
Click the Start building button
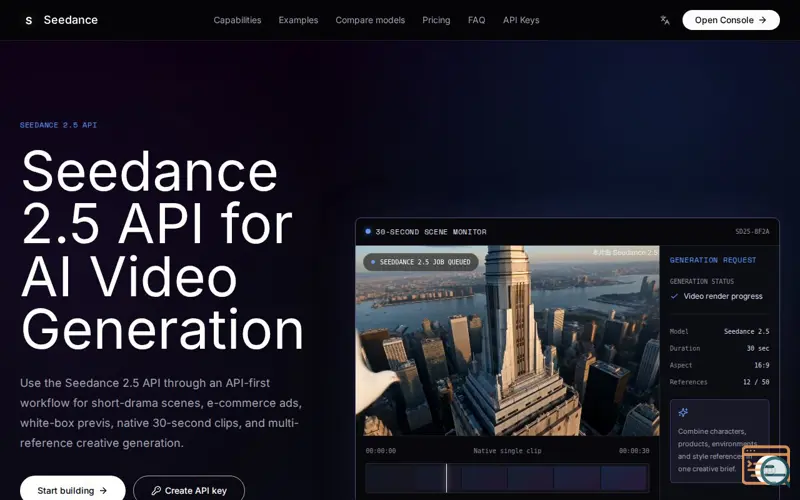(x=72, y=489)
